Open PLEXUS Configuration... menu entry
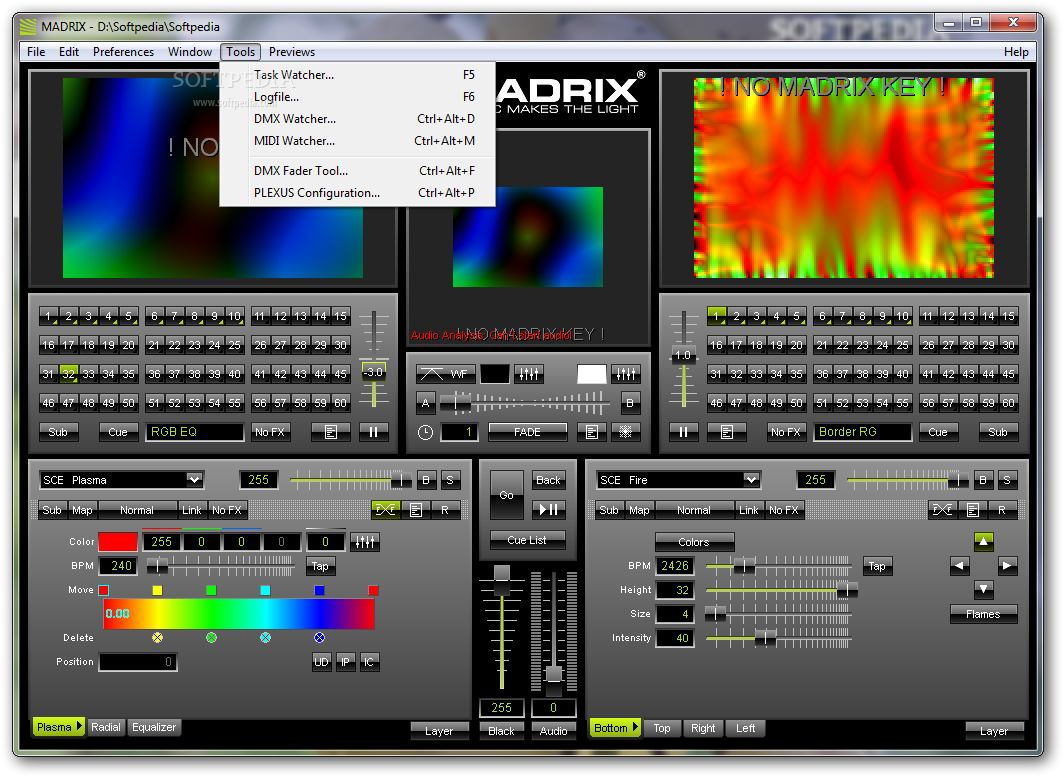This screenshot has width=1064, height=777. 358,193
